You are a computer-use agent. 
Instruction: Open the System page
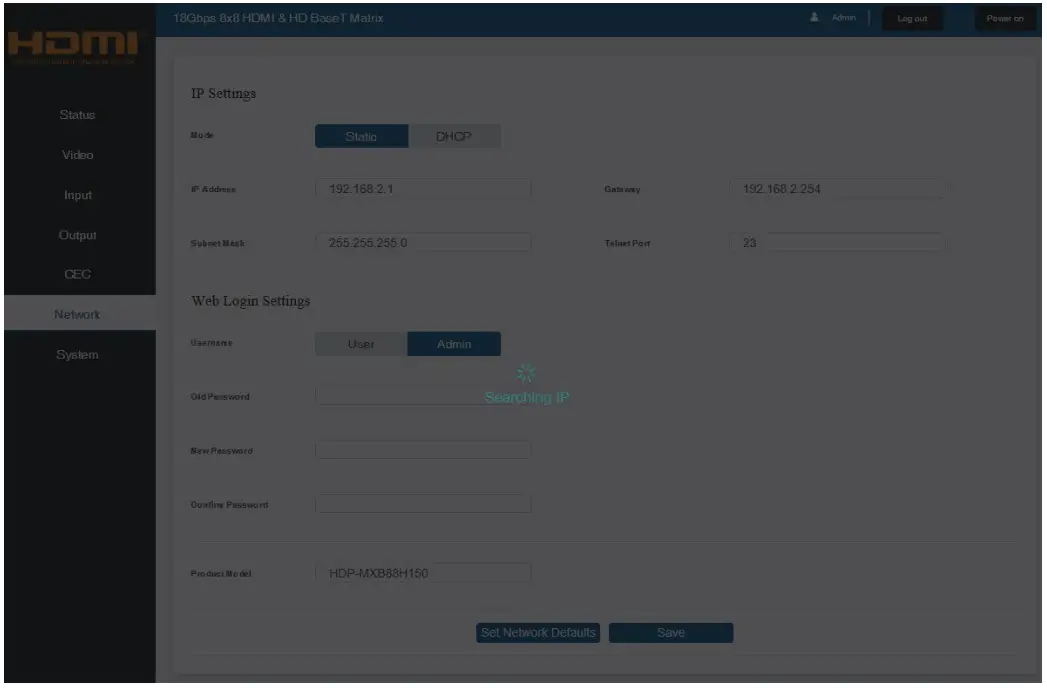tap(77, 355)
